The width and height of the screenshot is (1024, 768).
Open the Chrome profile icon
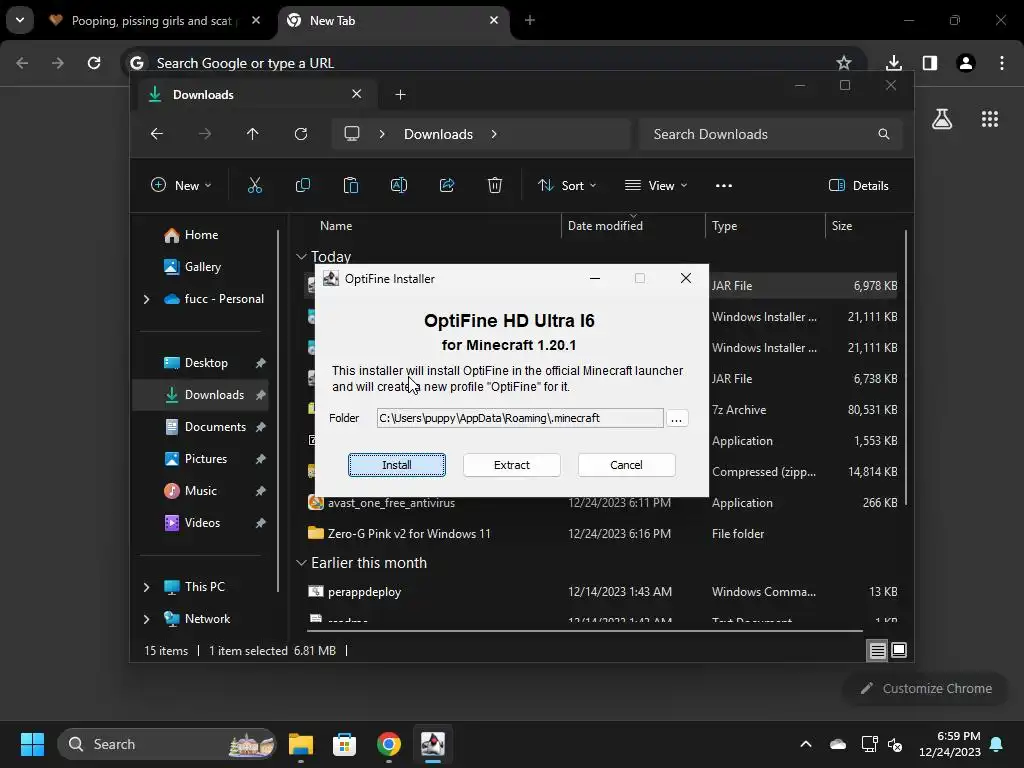[966, 63]
